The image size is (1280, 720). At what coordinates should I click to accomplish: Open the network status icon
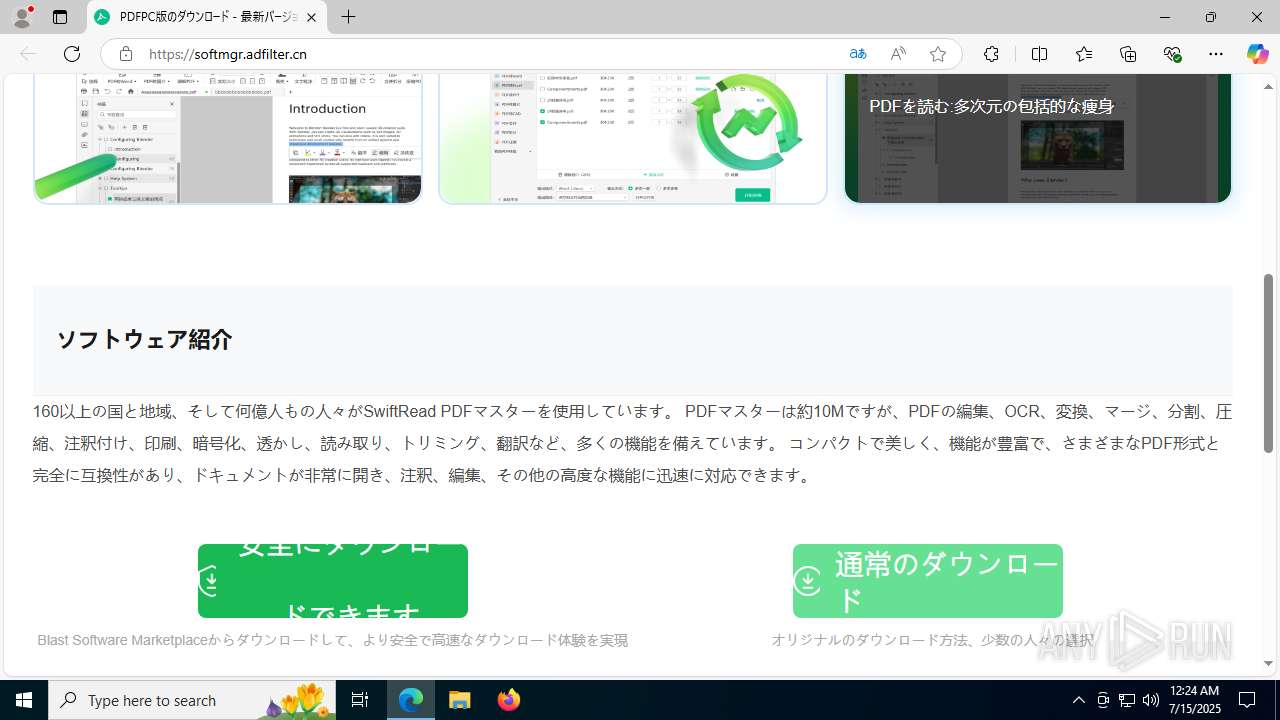1127,700
